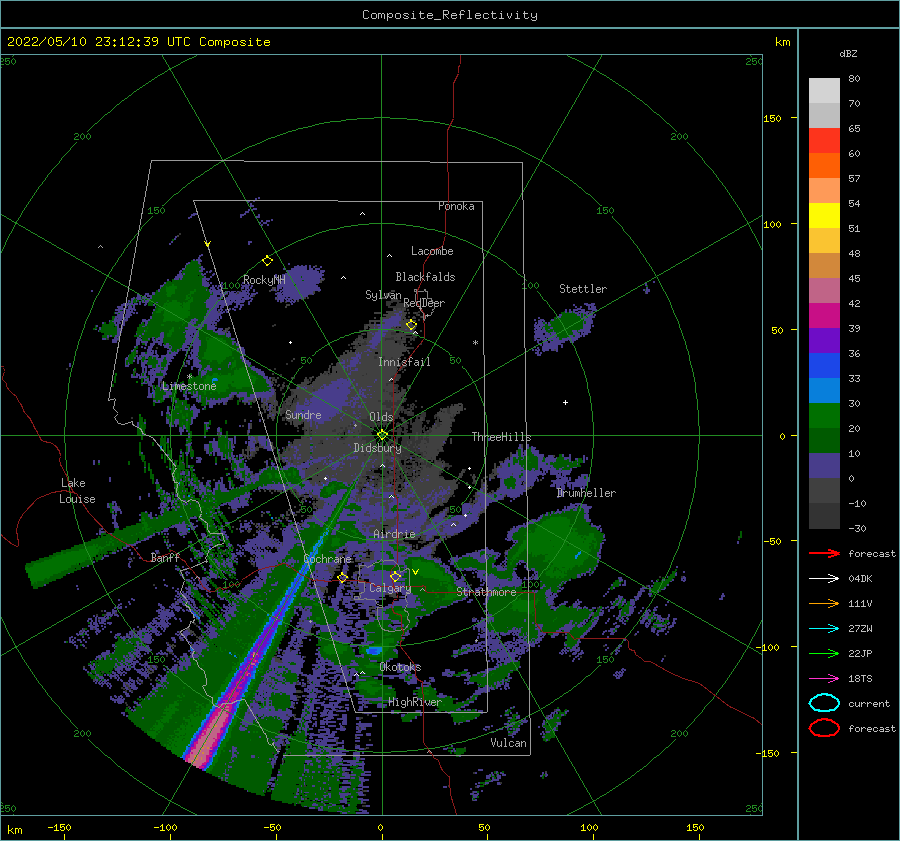Click the RedDeer city label
Image resolution: width=900 pixels, height=841 pixels.
pyautogui.click(x=424, y=303)
